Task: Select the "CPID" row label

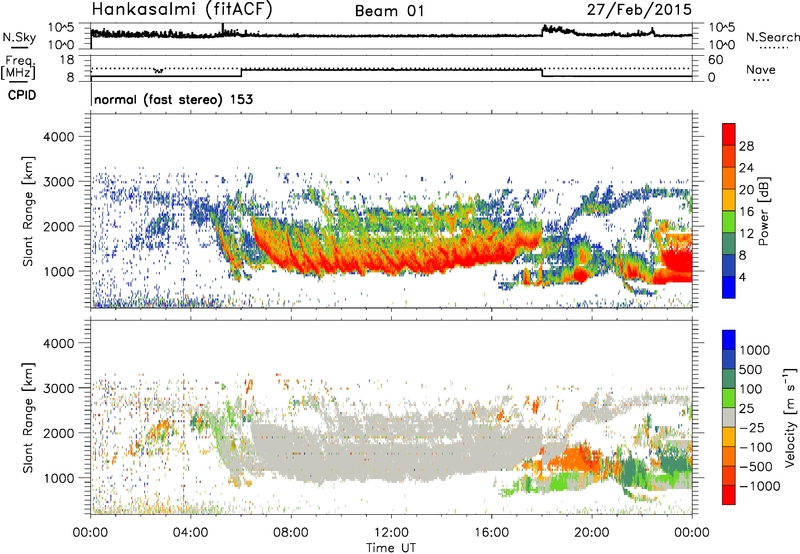Action: click(22, 95)
